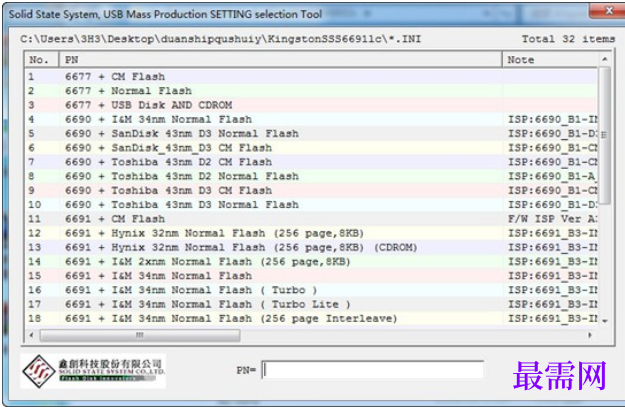Click the 'PN' column header
The image size is (625, 407).
(281, 60)
